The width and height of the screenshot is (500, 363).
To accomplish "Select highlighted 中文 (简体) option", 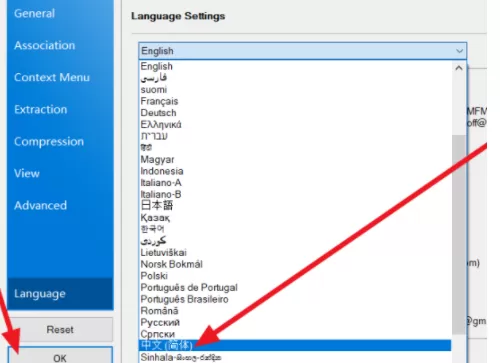I will [x=295, y=345].
